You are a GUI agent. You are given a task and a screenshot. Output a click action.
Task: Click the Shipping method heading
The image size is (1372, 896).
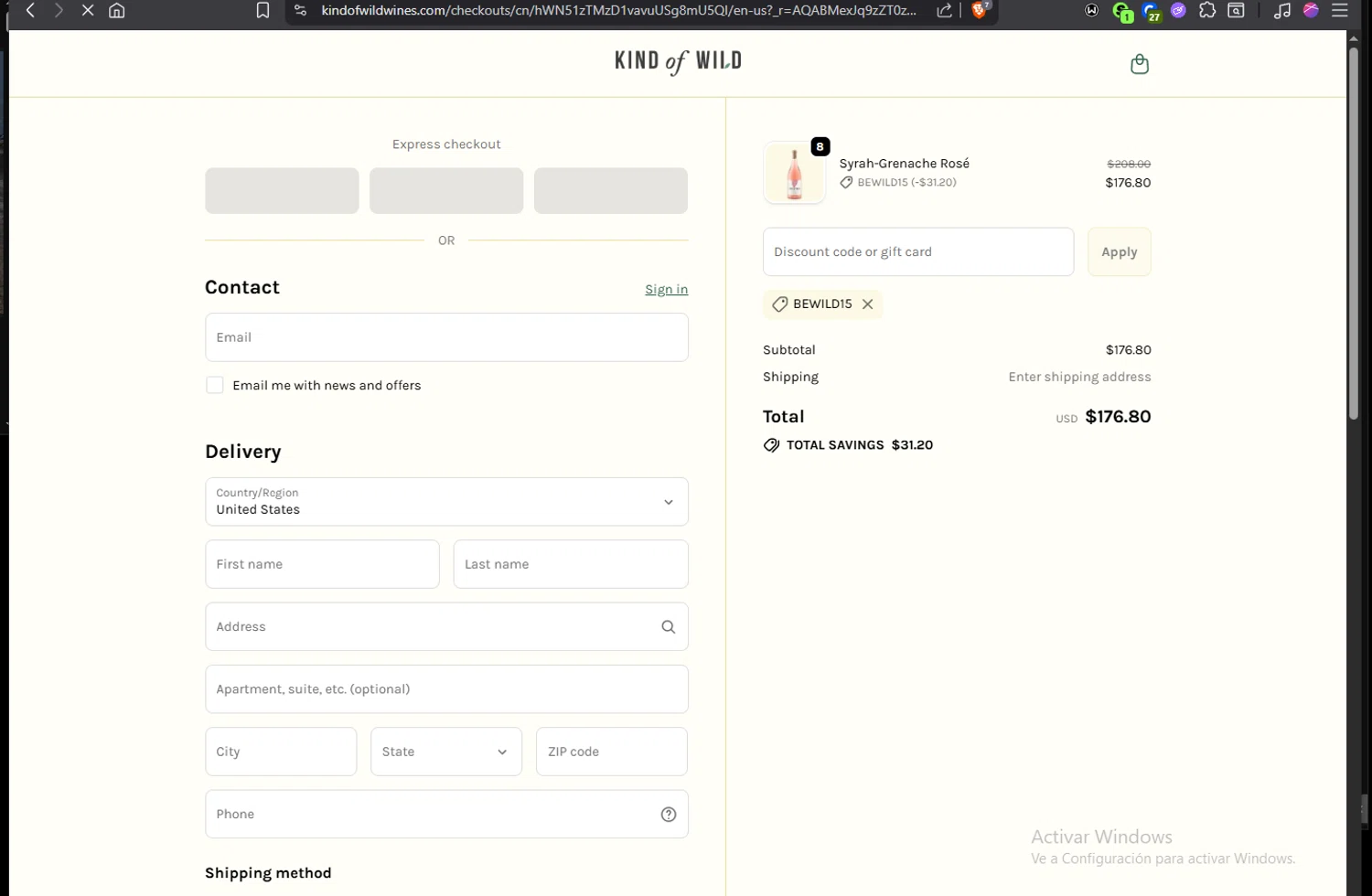[x=268, y=873]
